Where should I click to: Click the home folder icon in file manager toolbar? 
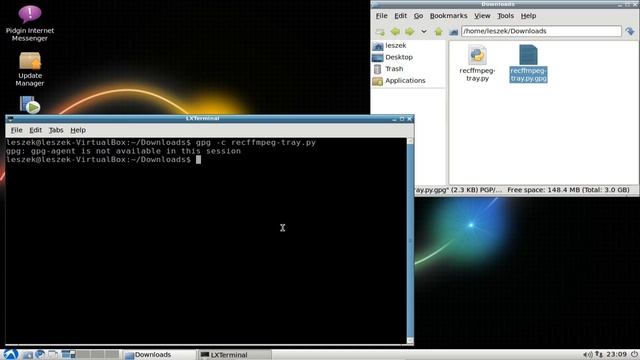coord(453,31)
